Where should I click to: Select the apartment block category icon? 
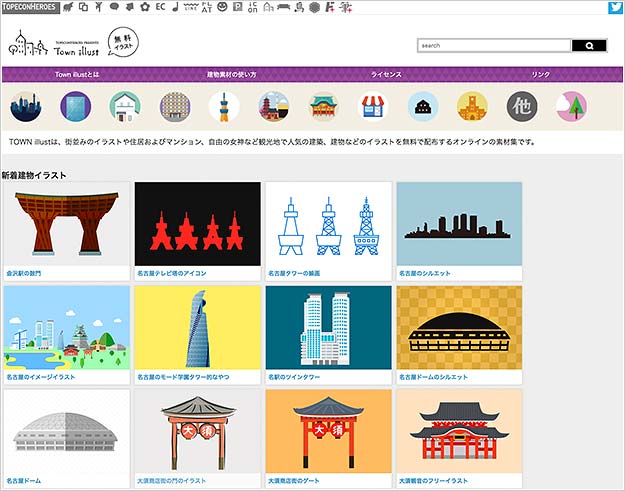pos(175,106)
